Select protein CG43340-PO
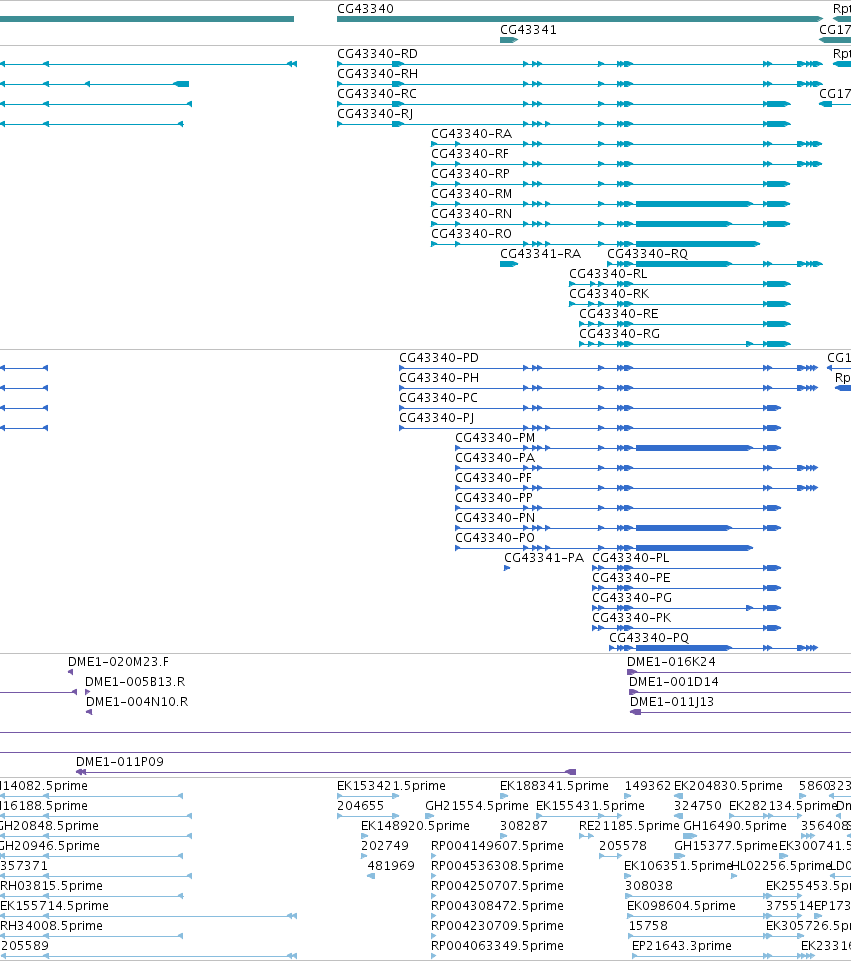851x961 pixels. pyautogui.click(x=494, y=538)
